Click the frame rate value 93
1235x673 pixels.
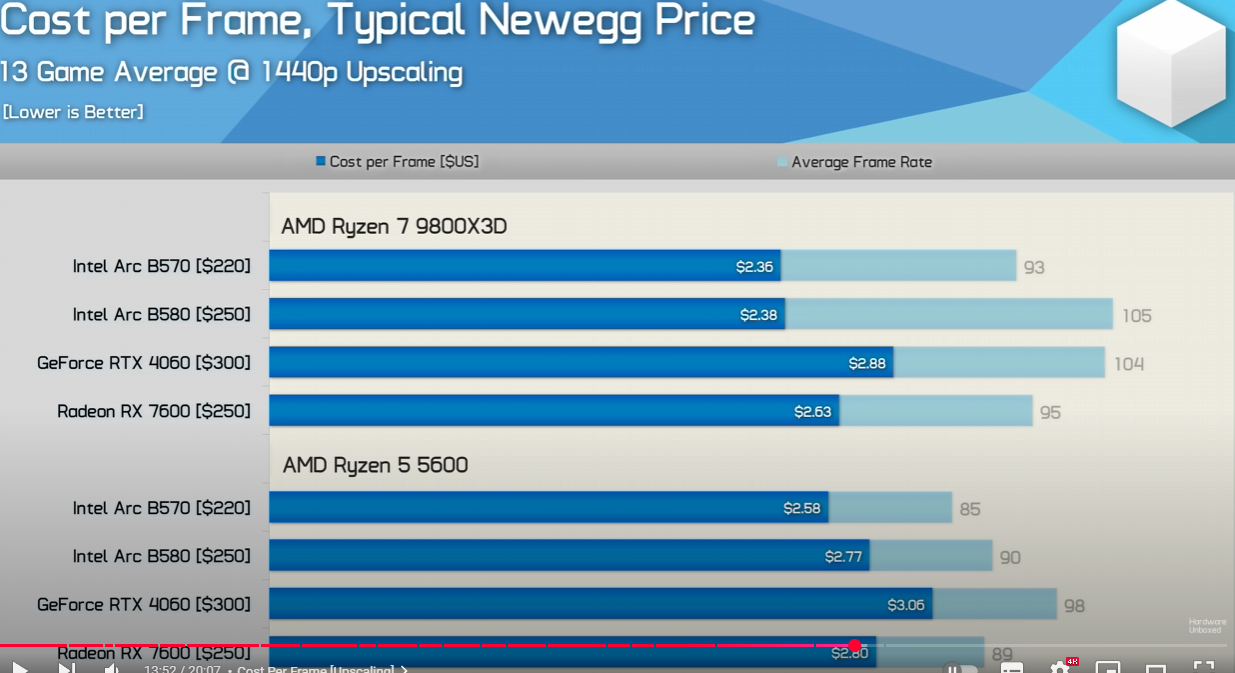click(1034, 268)
